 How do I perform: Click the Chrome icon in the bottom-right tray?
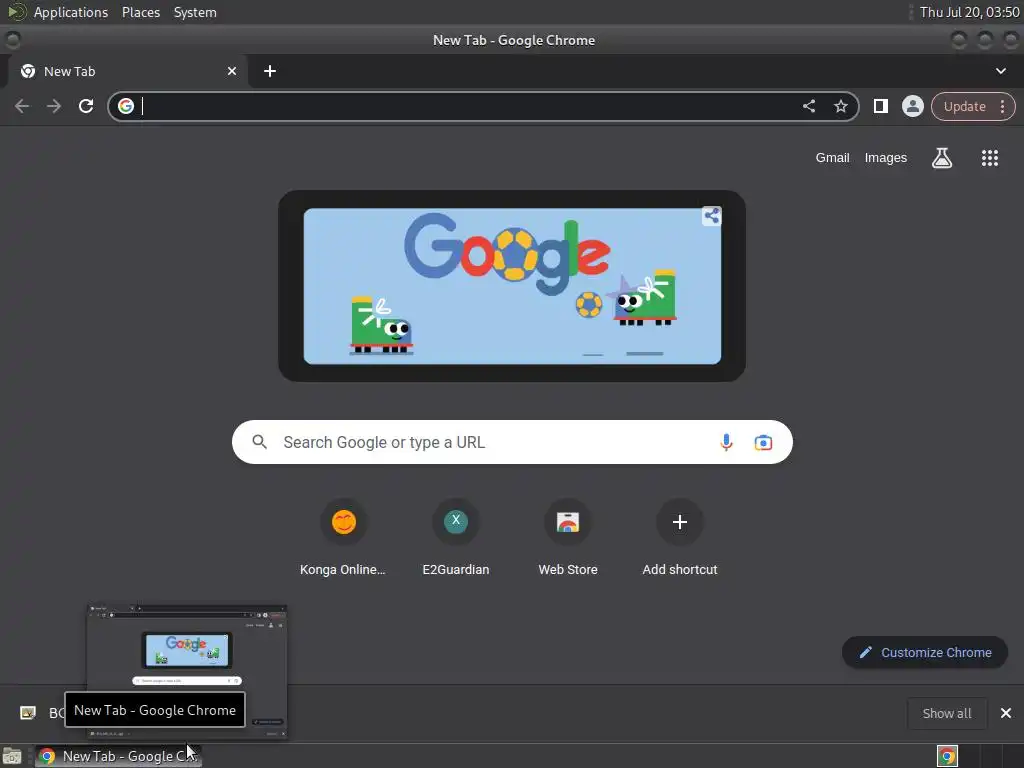click(947, 756)
